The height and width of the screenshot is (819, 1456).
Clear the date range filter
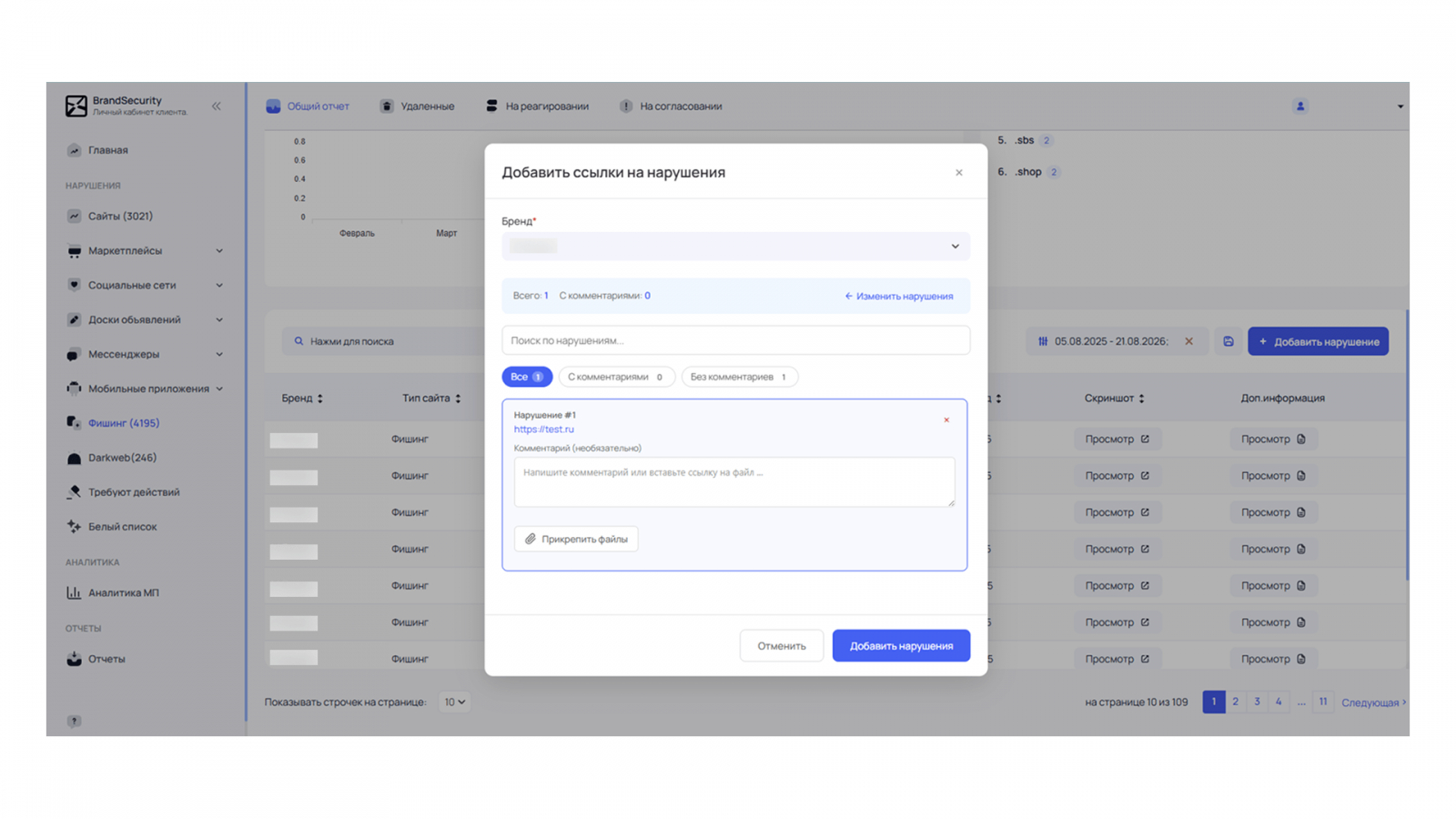(1188, 341)
